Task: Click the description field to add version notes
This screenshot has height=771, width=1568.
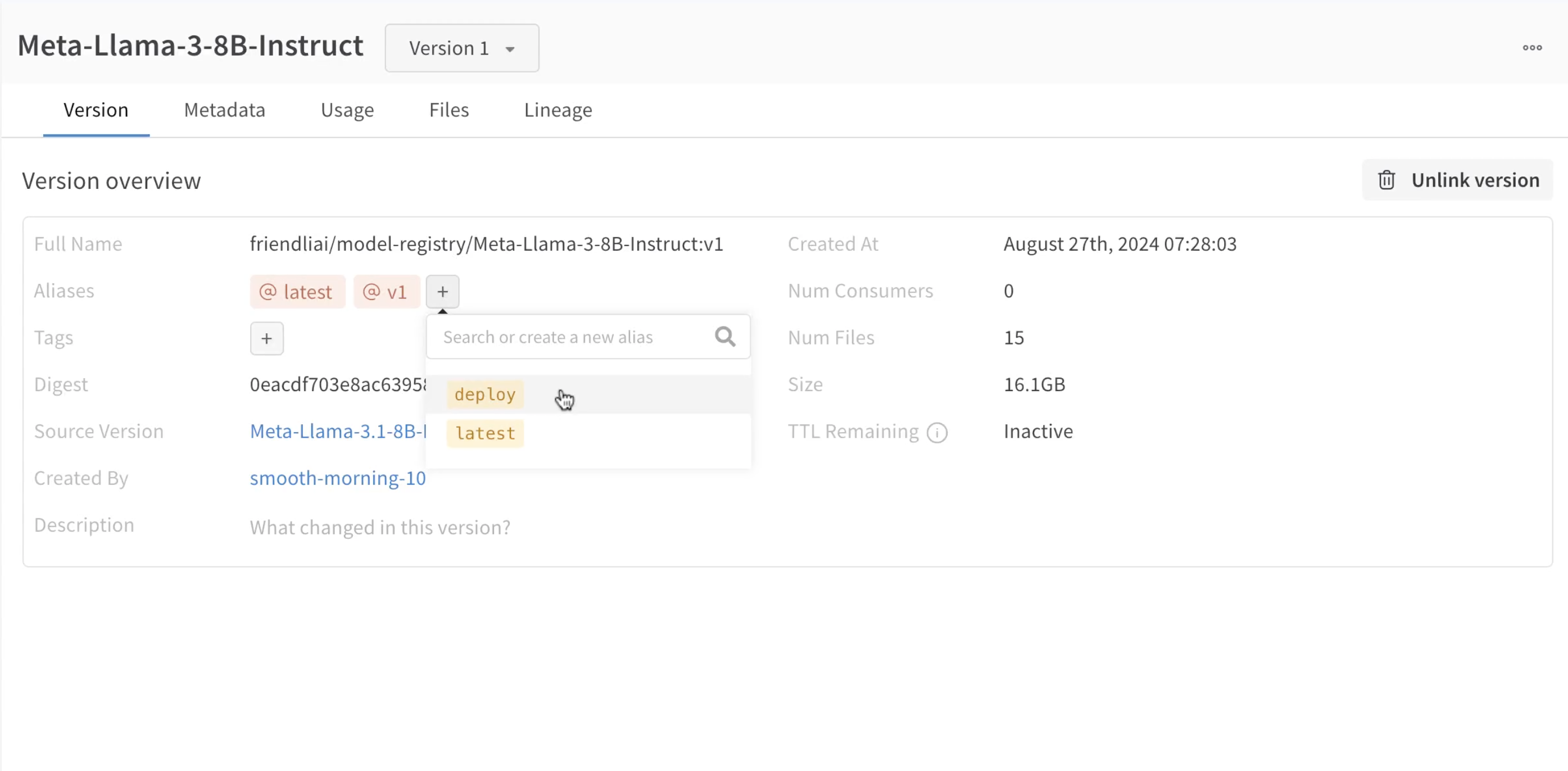Action: click(380, 528)
